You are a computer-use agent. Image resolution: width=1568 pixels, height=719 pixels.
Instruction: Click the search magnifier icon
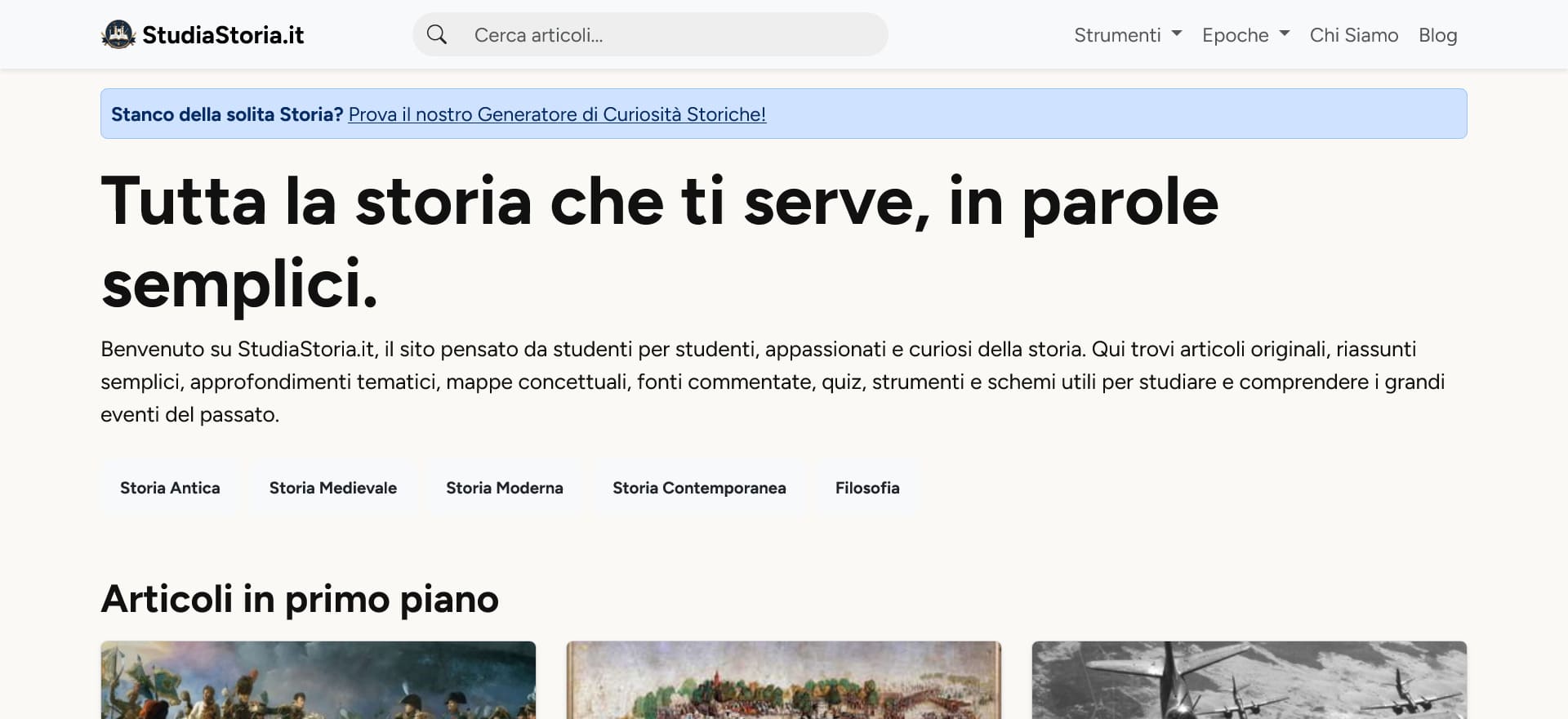pos(437,34)
